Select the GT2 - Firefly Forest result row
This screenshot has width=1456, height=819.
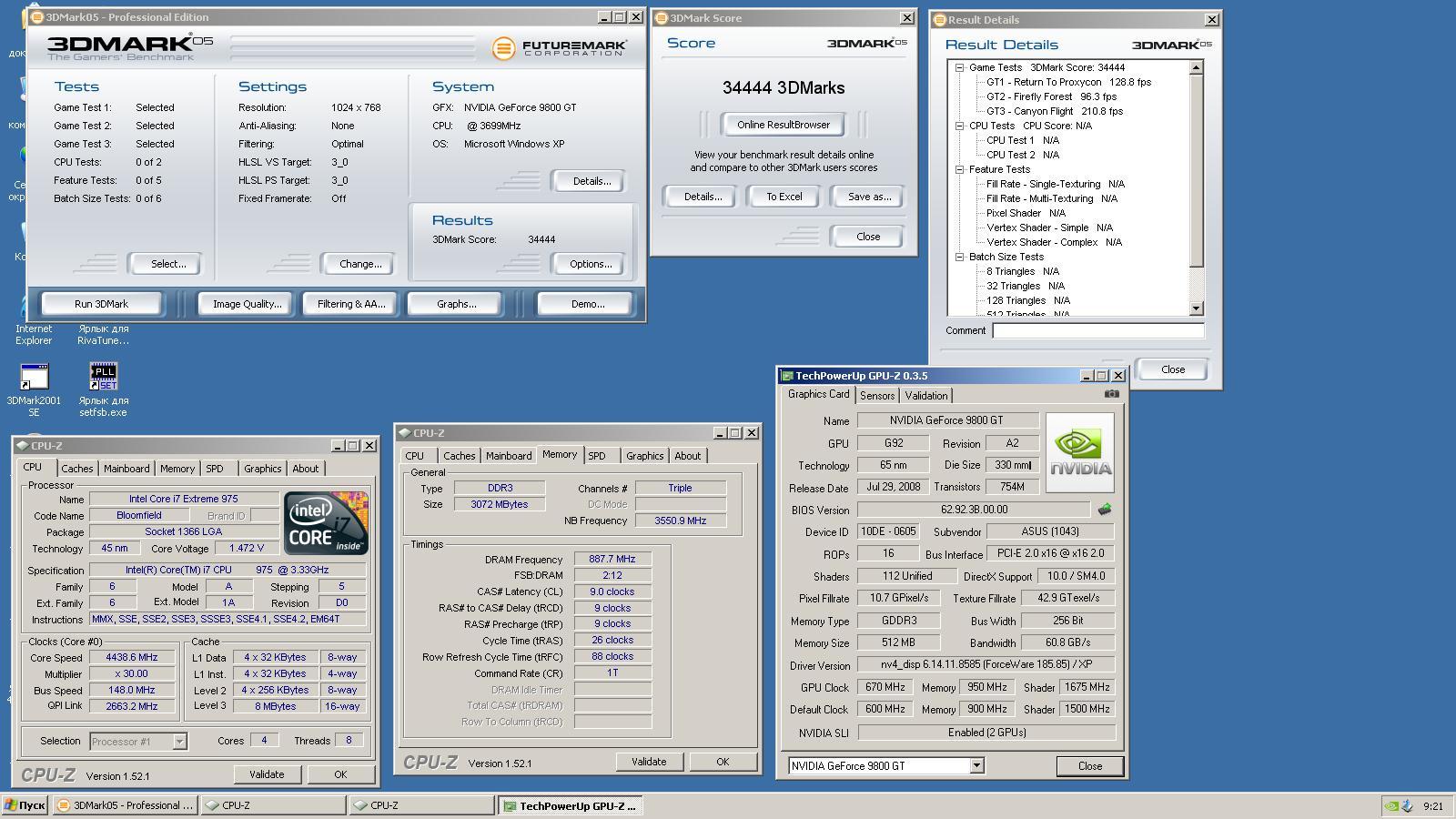click(1051, 96)
